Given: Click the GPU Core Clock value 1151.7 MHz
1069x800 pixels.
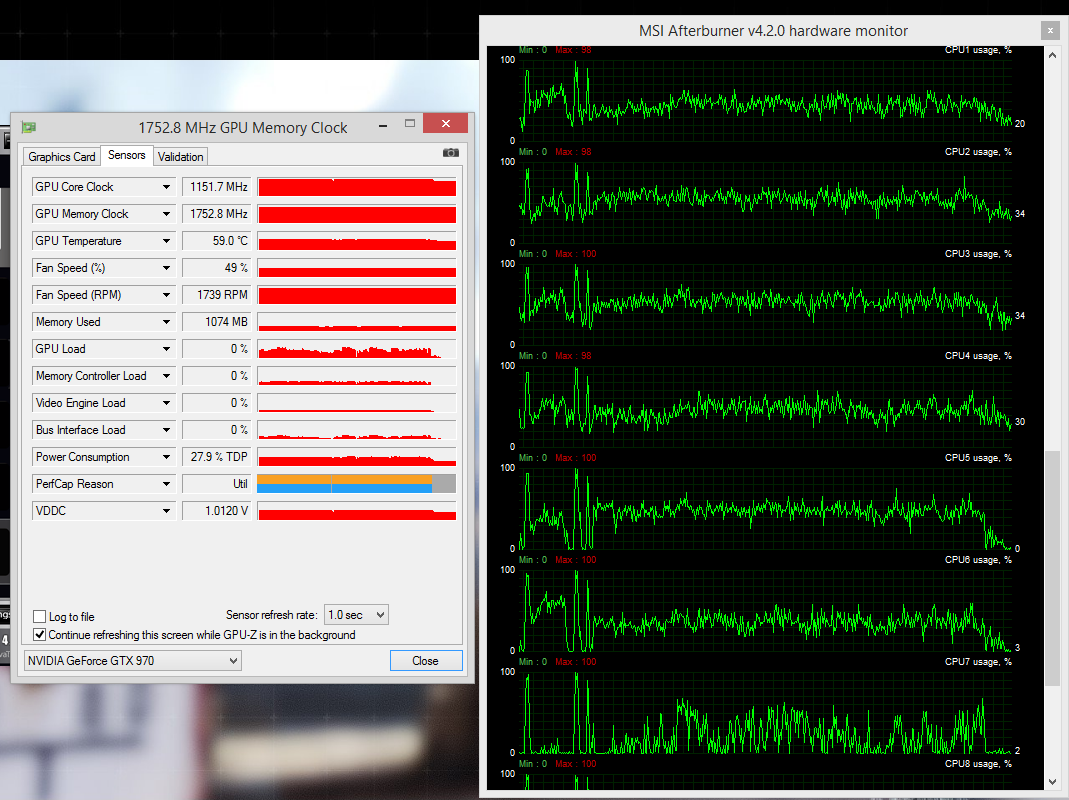Looking at the screenshot, I should pyautogui.click(x=216, y=187).
